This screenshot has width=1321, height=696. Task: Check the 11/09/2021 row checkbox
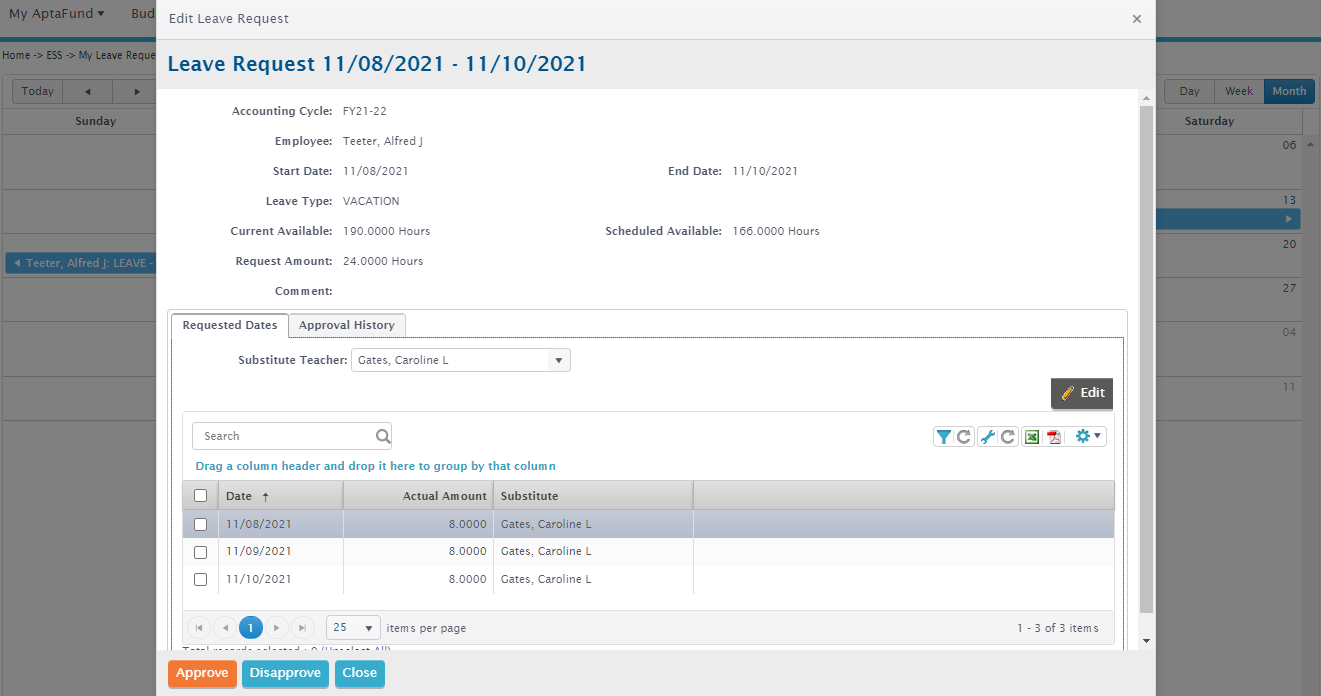pos(200,552)
